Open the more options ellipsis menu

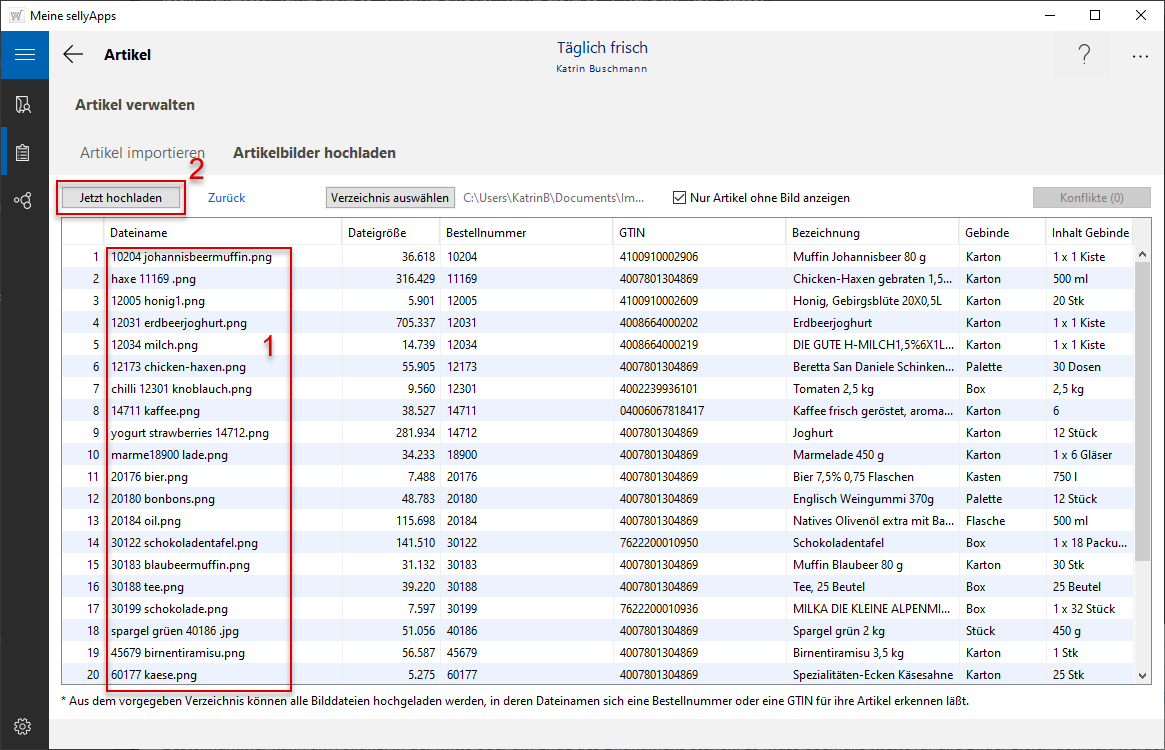pyautogui.click(x=1140, y=56)
